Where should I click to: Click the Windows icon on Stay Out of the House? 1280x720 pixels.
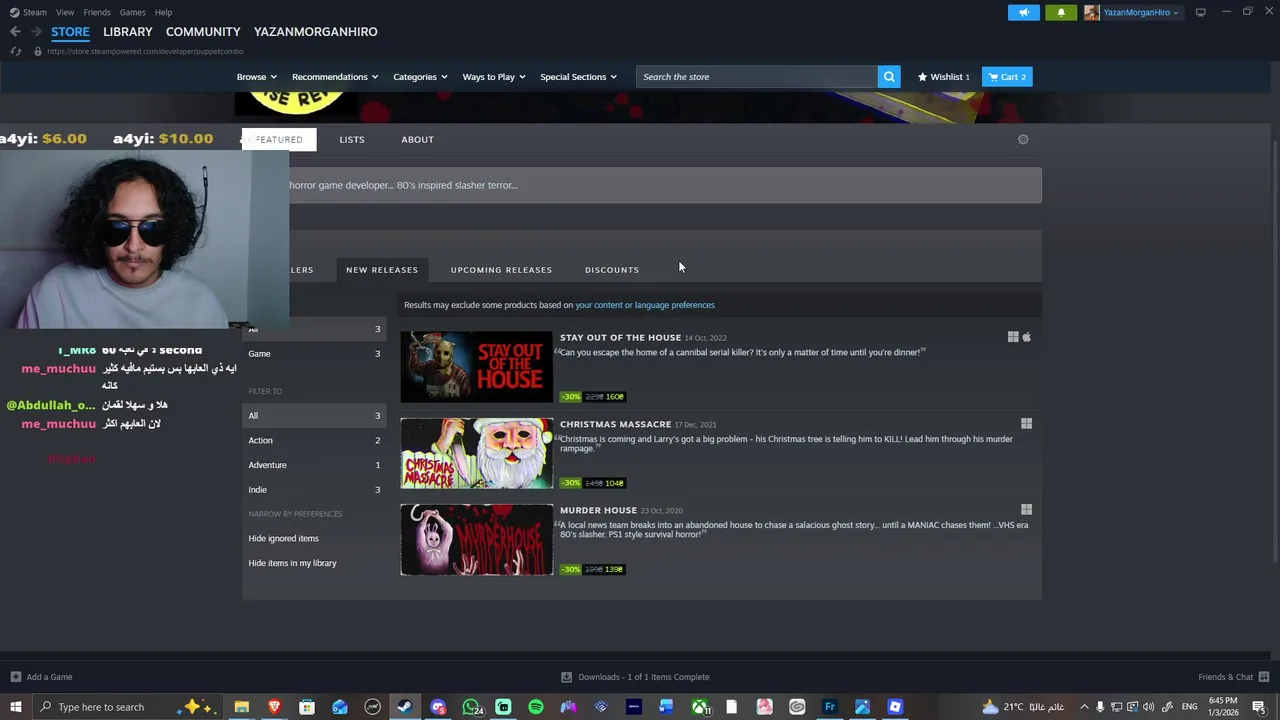1013,338
